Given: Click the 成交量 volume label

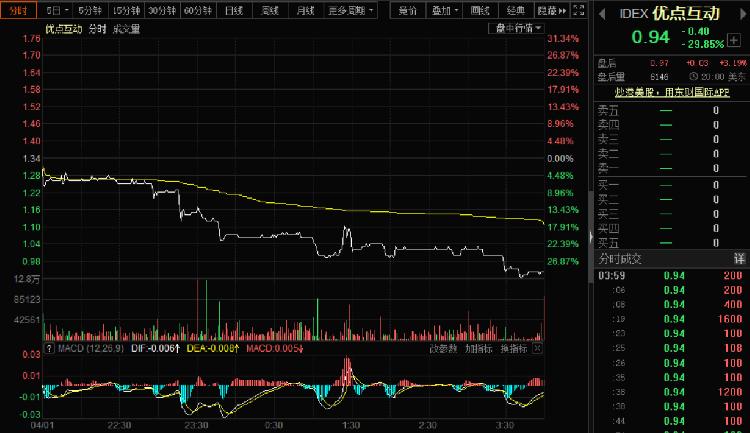Looking at the screenshot, I should tap(127, 29).
